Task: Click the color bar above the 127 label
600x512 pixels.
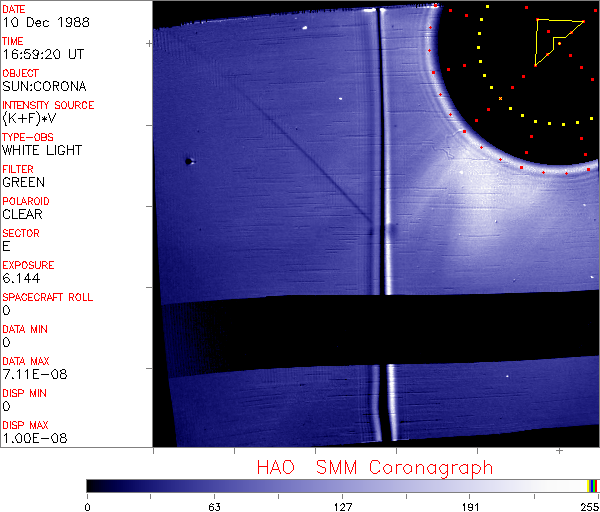Action: 342,485
